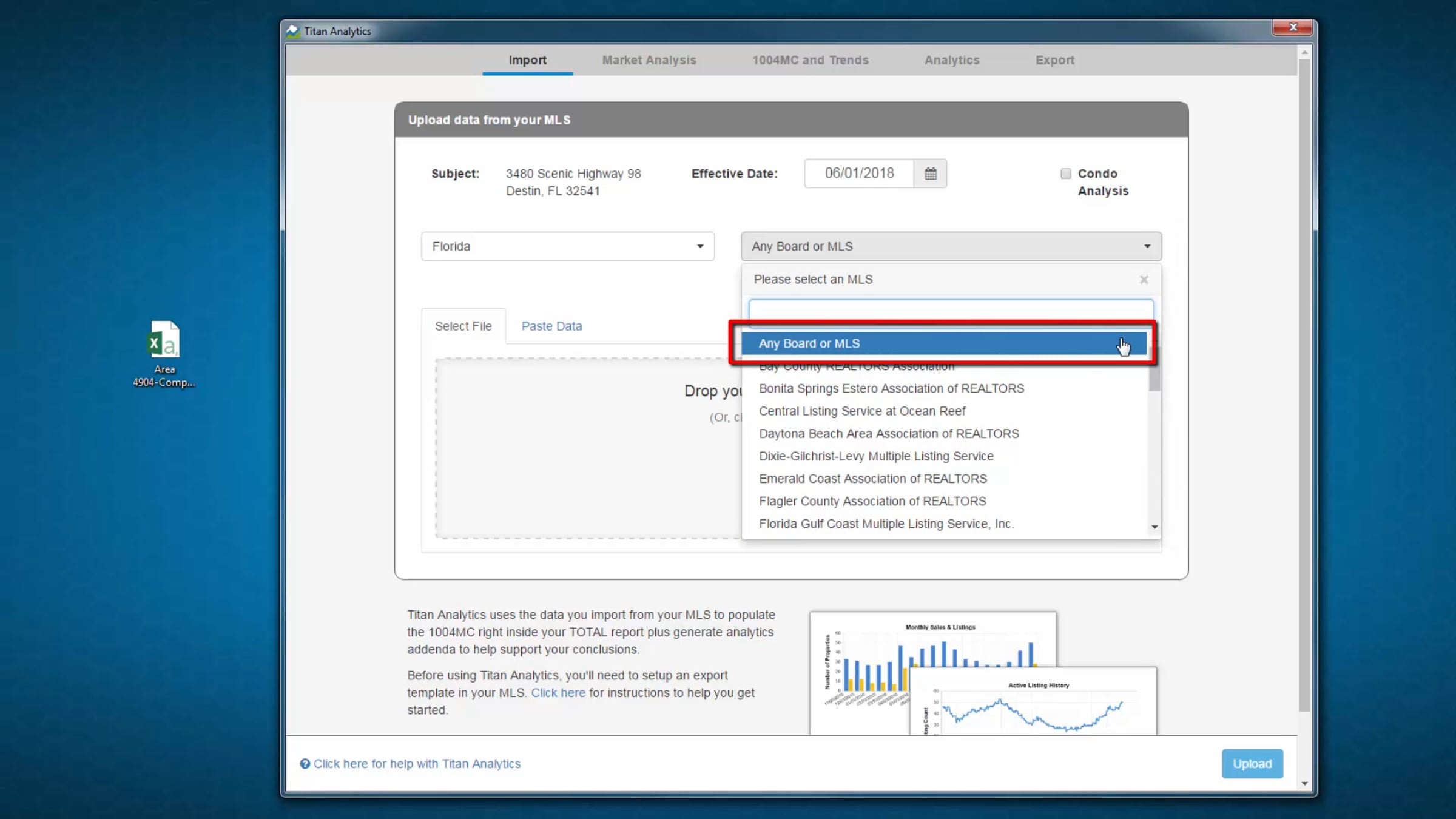Select Any Board or MLS option
The width and height of the screenshot is (1456, 819).
click(x=943, y=343)
